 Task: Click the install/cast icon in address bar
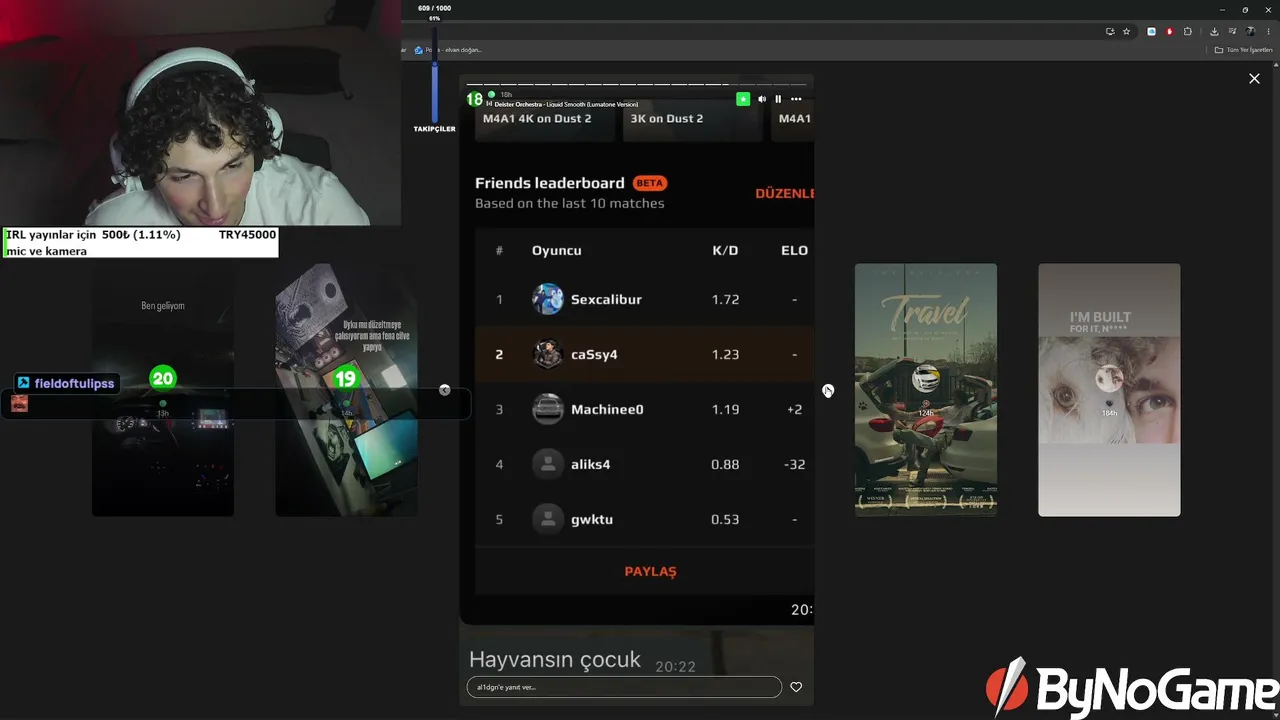(x=1110, y=32)
